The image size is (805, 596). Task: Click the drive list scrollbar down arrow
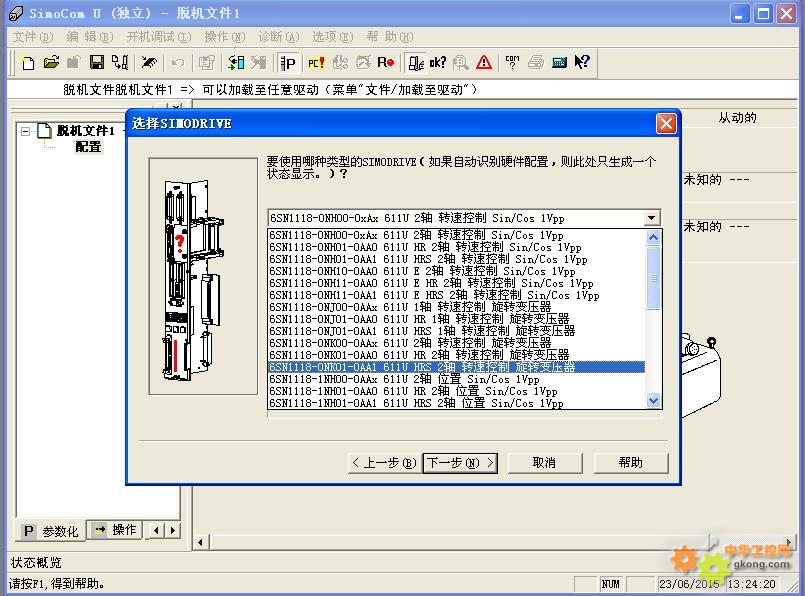654,400
